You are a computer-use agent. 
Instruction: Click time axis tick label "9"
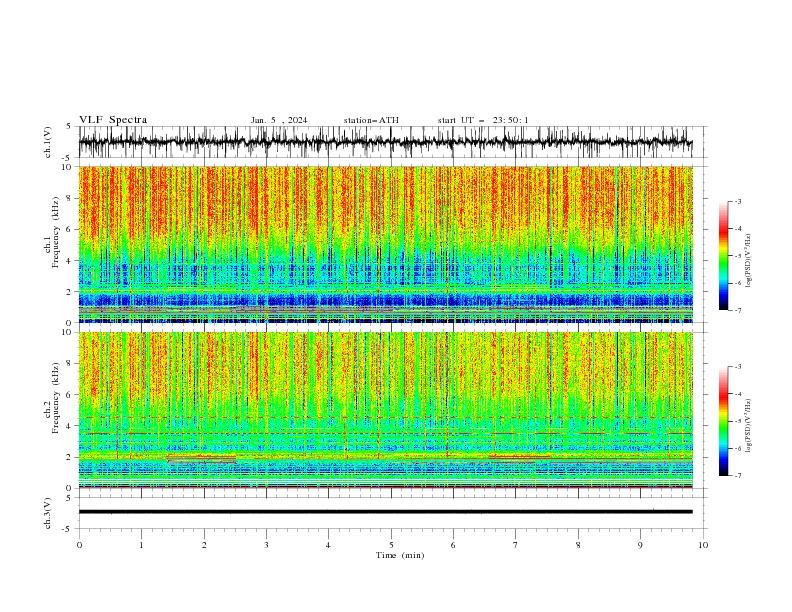[640, 545]
